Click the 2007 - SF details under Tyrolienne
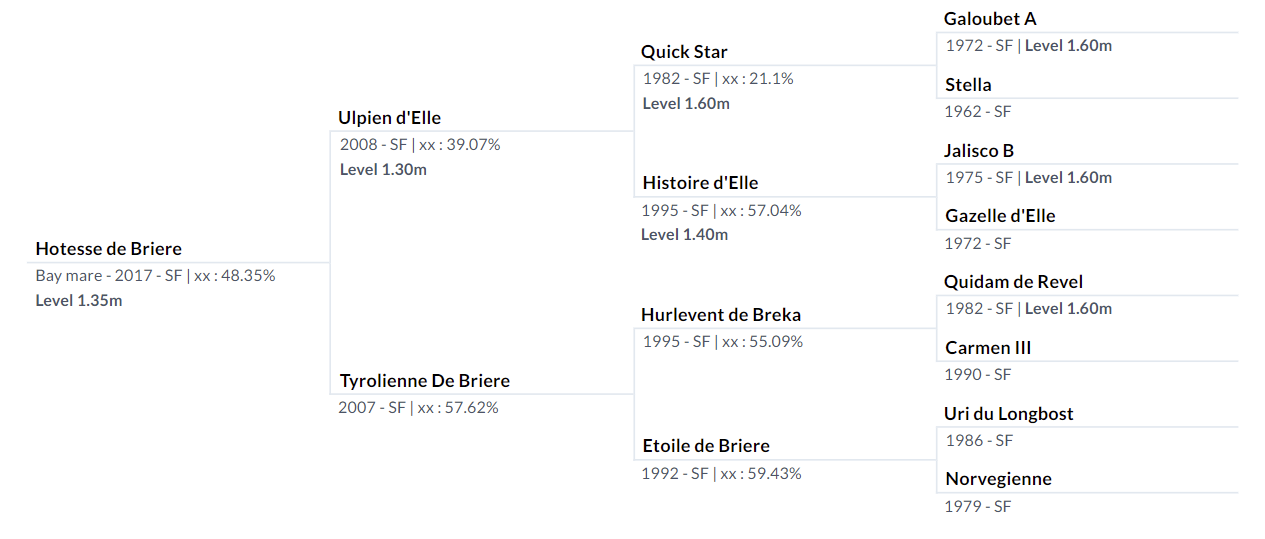1265x539 pixels. click(418, 408)
